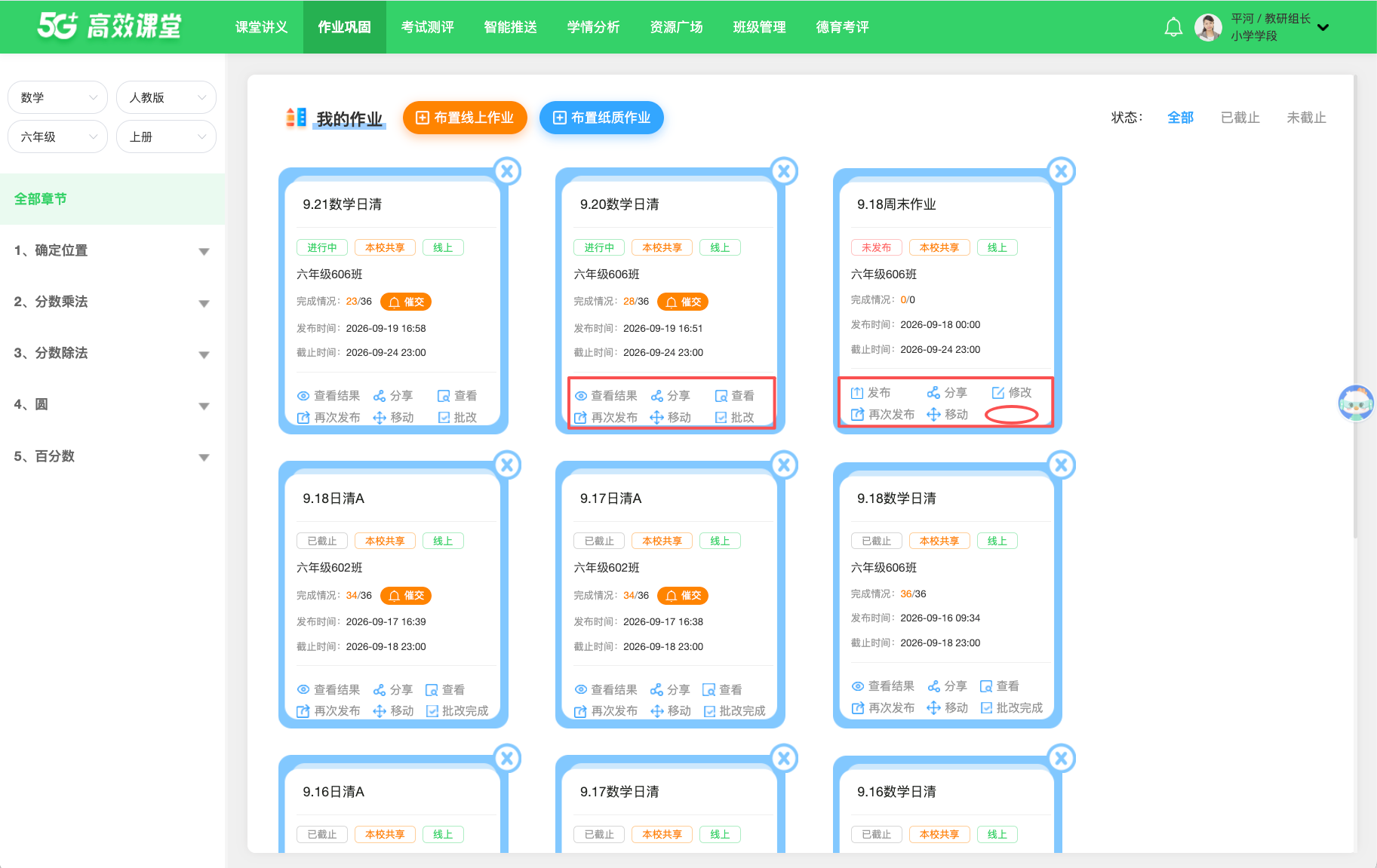The width and height of the screenshot is (1377, 868).
Task: Go to the 学情分析 tab
Action: [594, 27]
